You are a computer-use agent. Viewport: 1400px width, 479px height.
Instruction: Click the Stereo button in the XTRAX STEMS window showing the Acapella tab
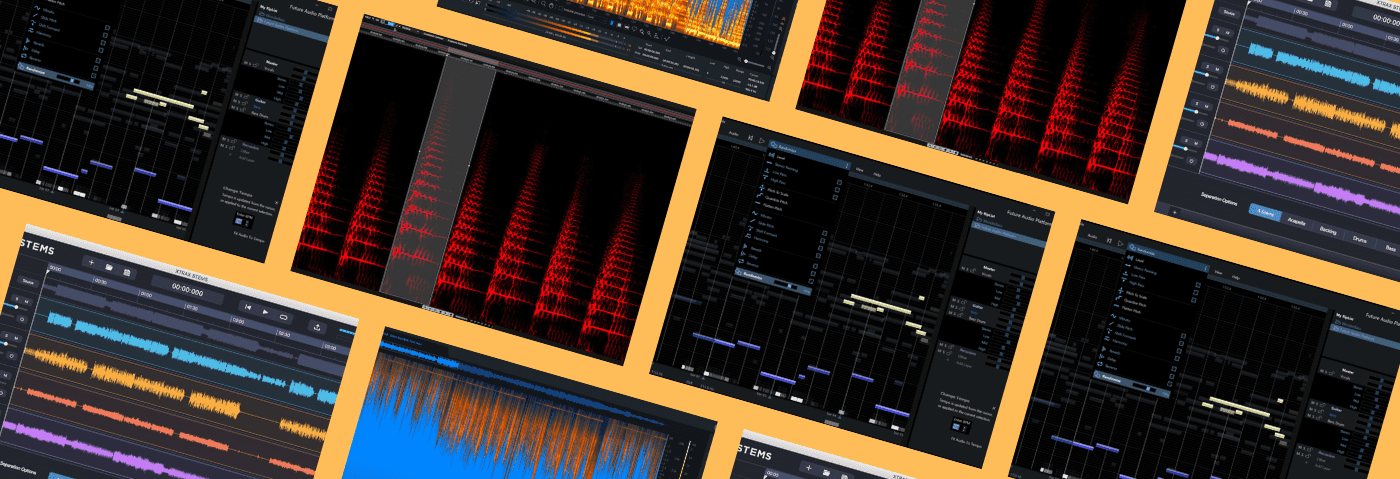1229,12
